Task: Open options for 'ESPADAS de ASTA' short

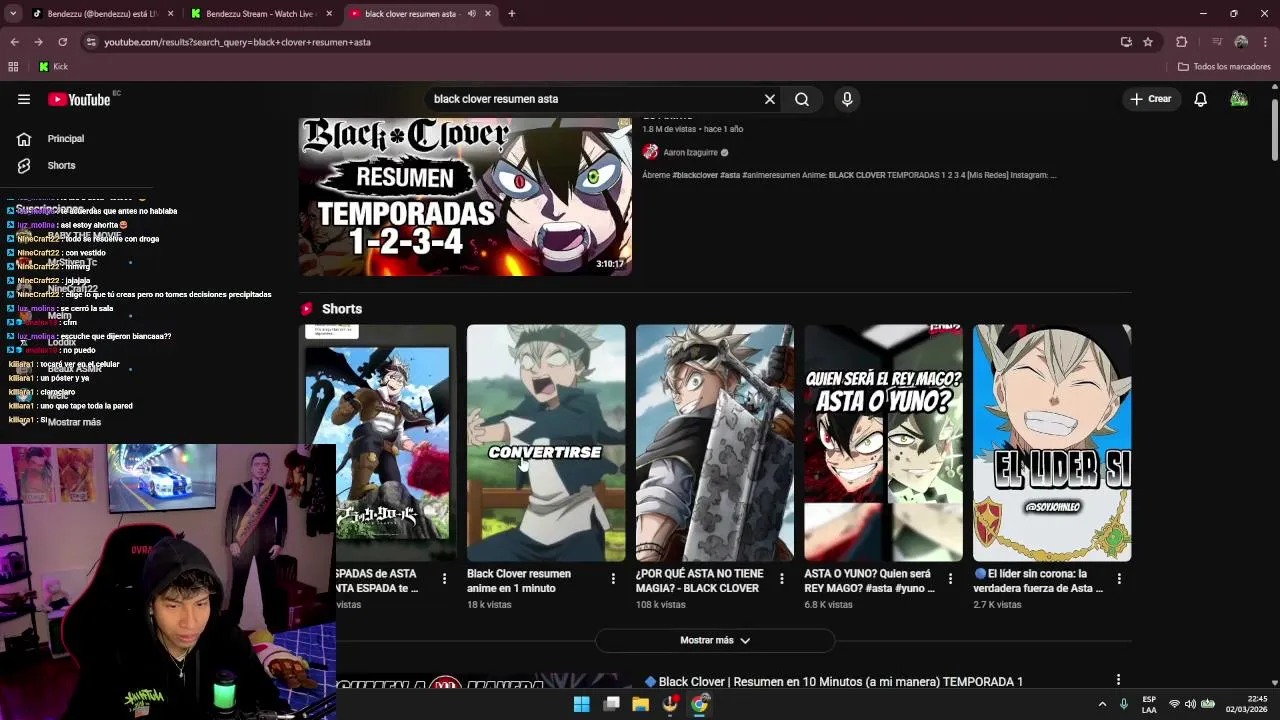Action: click(444, 578)
